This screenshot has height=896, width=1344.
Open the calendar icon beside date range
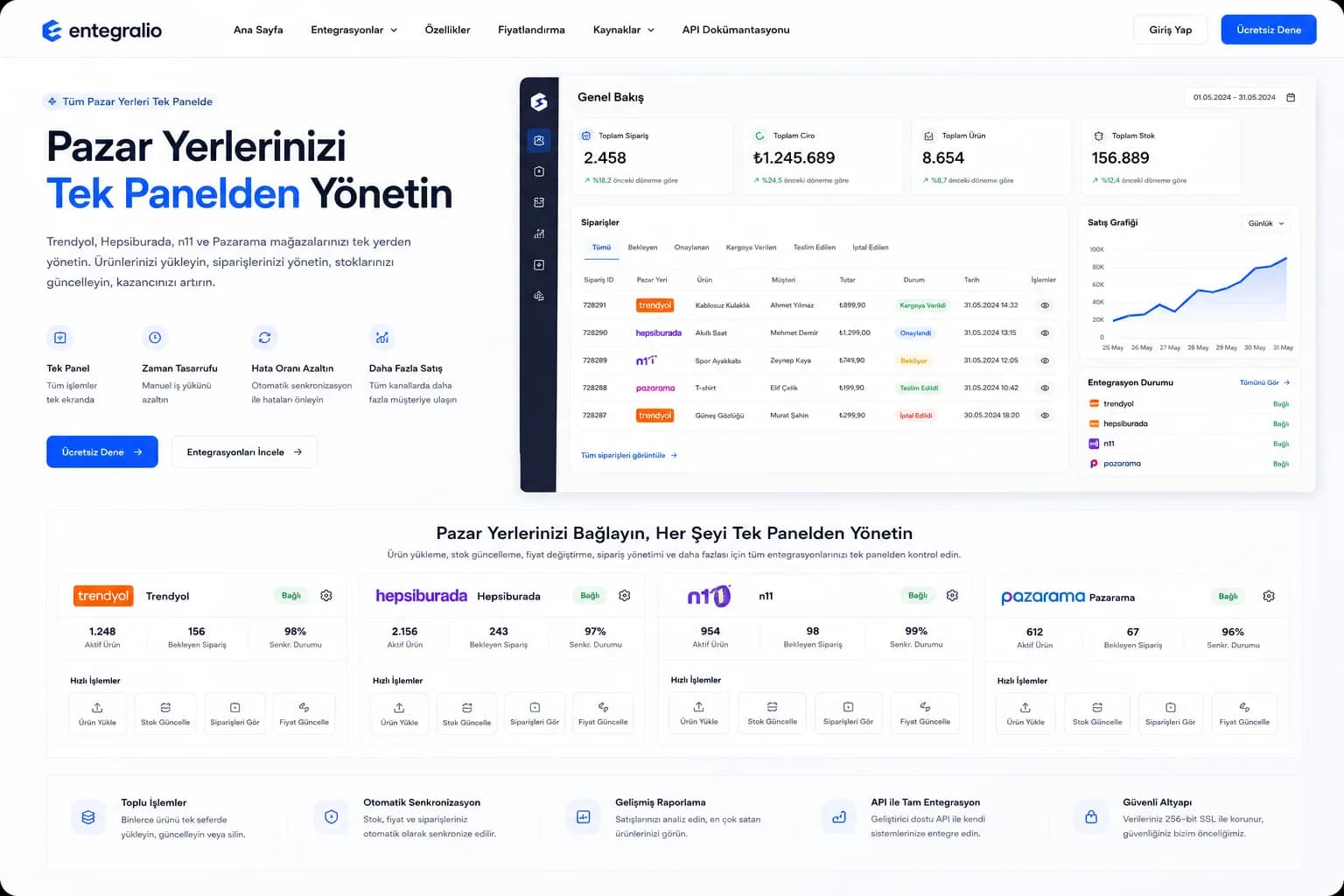point(1291,97)
